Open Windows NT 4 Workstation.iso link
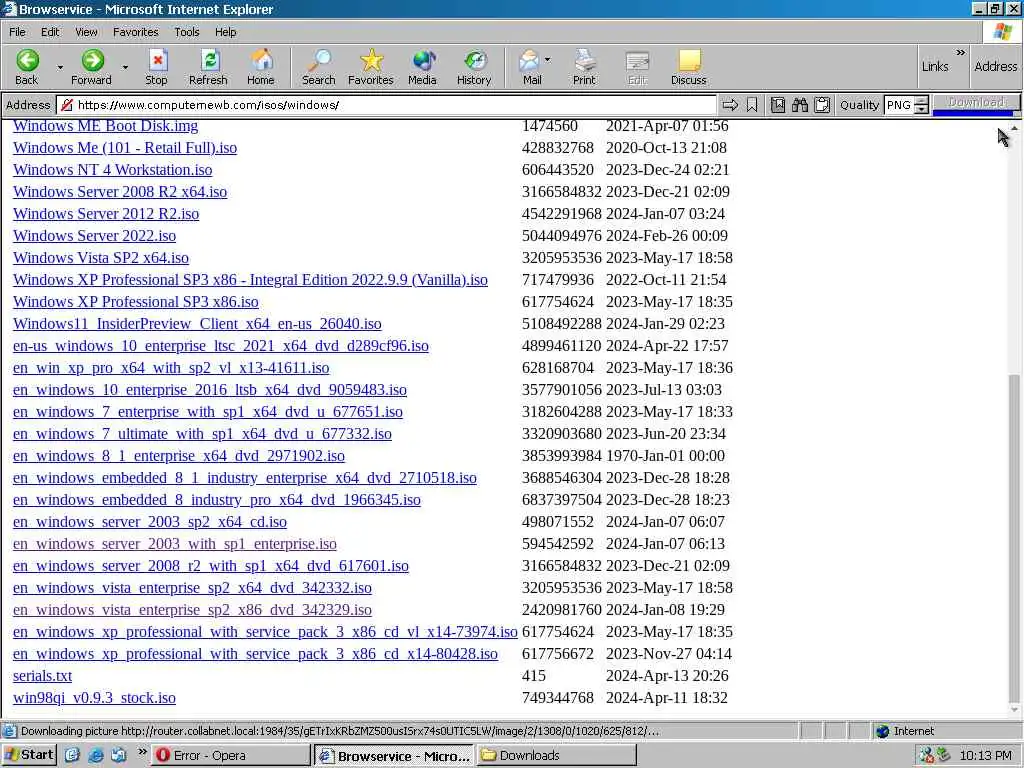 tap(112, 170)
